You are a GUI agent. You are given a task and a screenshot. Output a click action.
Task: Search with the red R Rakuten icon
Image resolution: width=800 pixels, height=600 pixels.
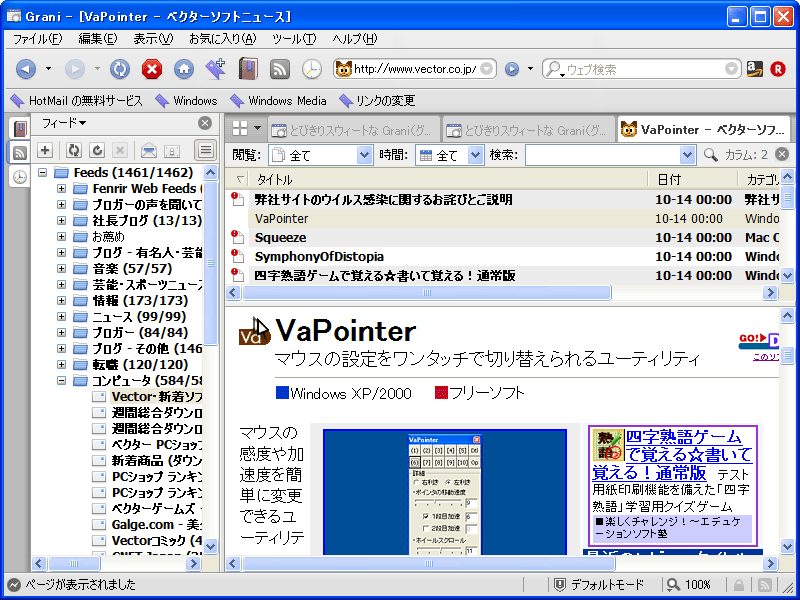click(x=778, y=69)
